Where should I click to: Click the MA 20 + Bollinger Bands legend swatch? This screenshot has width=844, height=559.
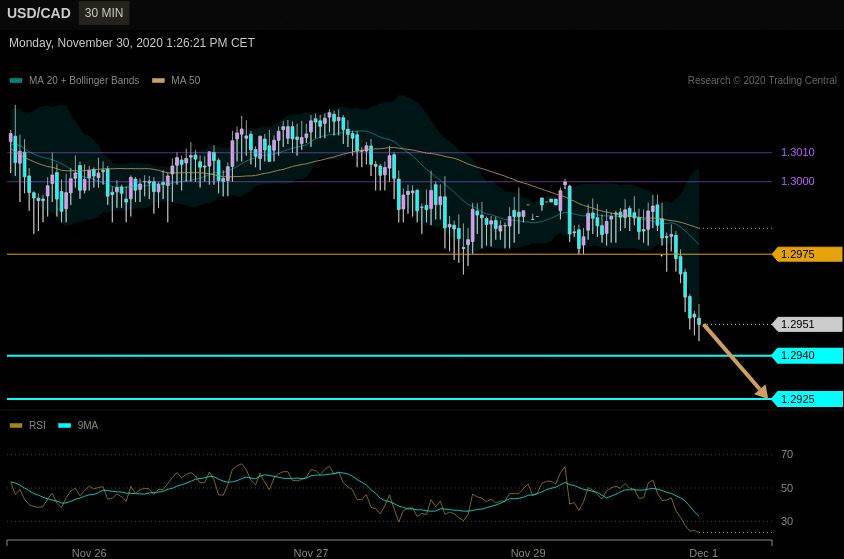point(16,81)
